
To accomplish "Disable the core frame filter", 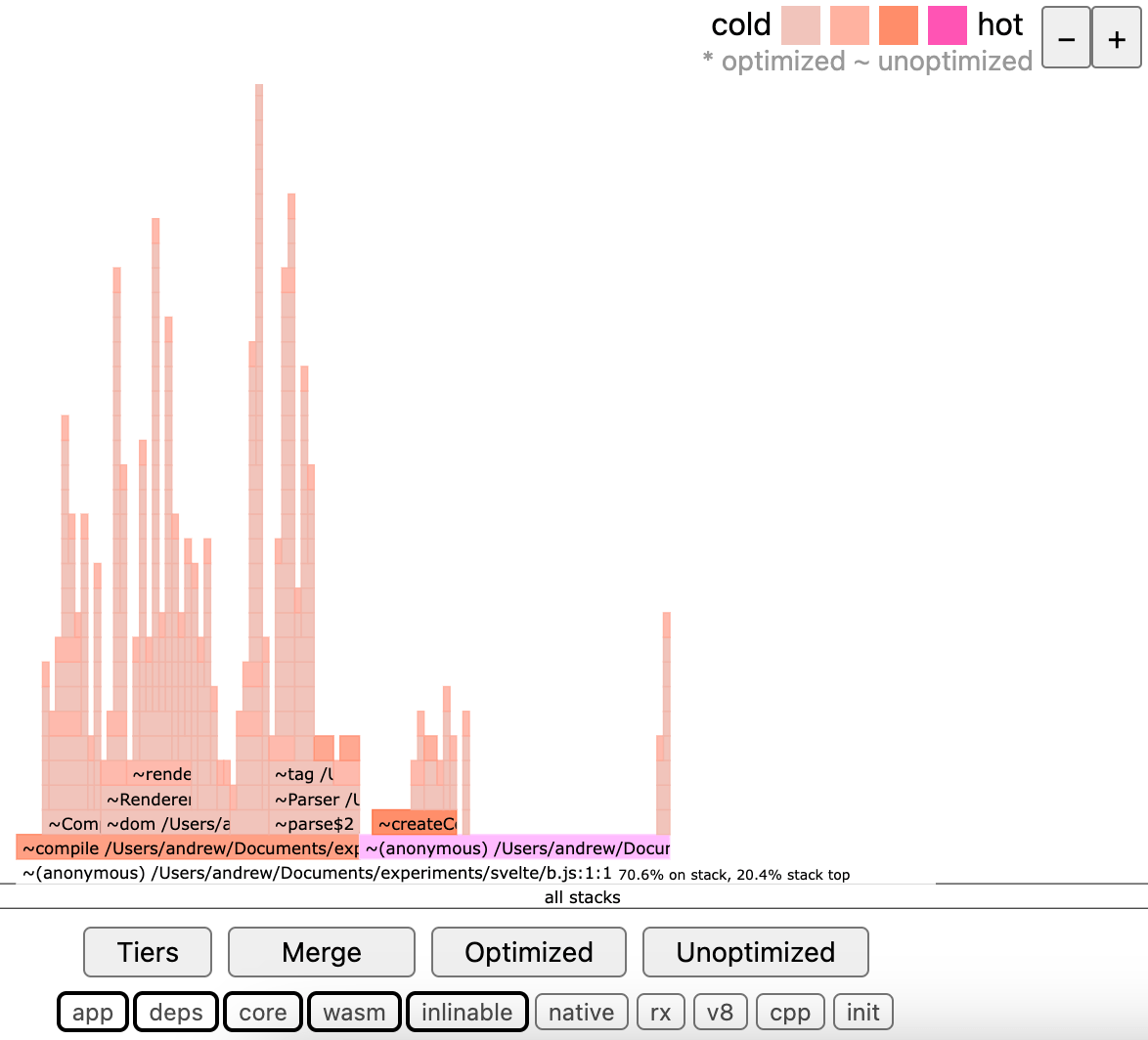I will [262, 1012].
